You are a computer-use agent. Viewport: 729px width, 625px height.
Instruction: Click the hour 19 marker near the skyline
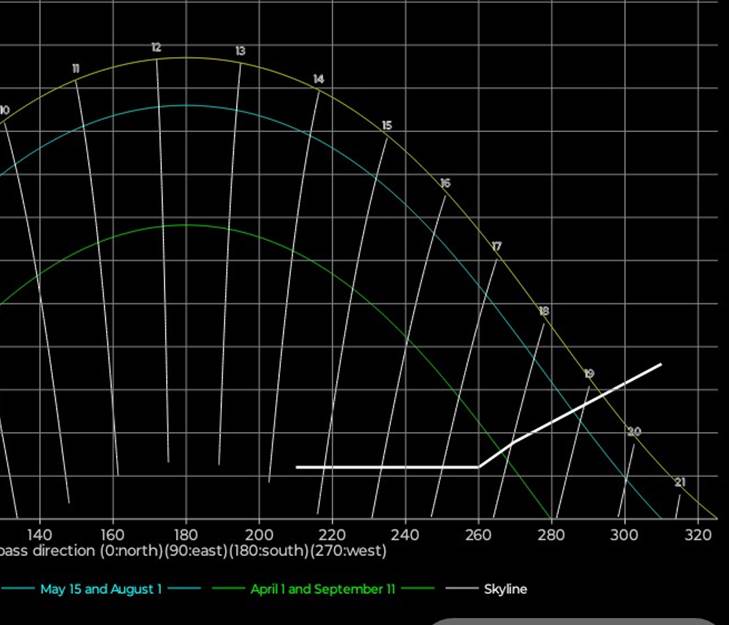tap(589, 374)
